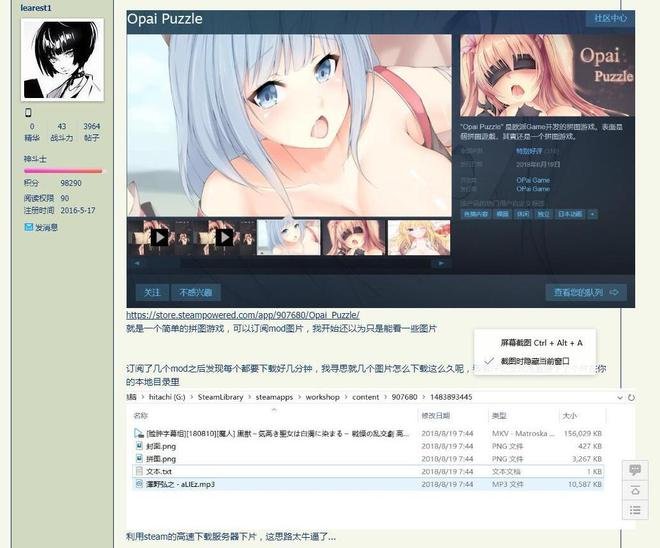The width and height of the screenshot is (660, 548).
Task: Click the 关注 follow button
Action: (x=152, y=292)
